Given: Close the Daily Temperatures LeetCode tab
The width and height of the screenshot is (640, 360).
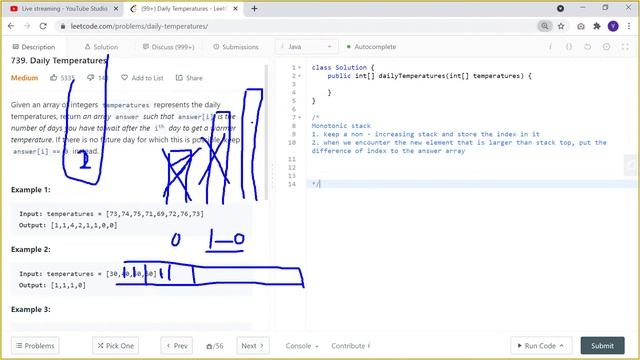Looking at the screenshot, I should 236,9.
